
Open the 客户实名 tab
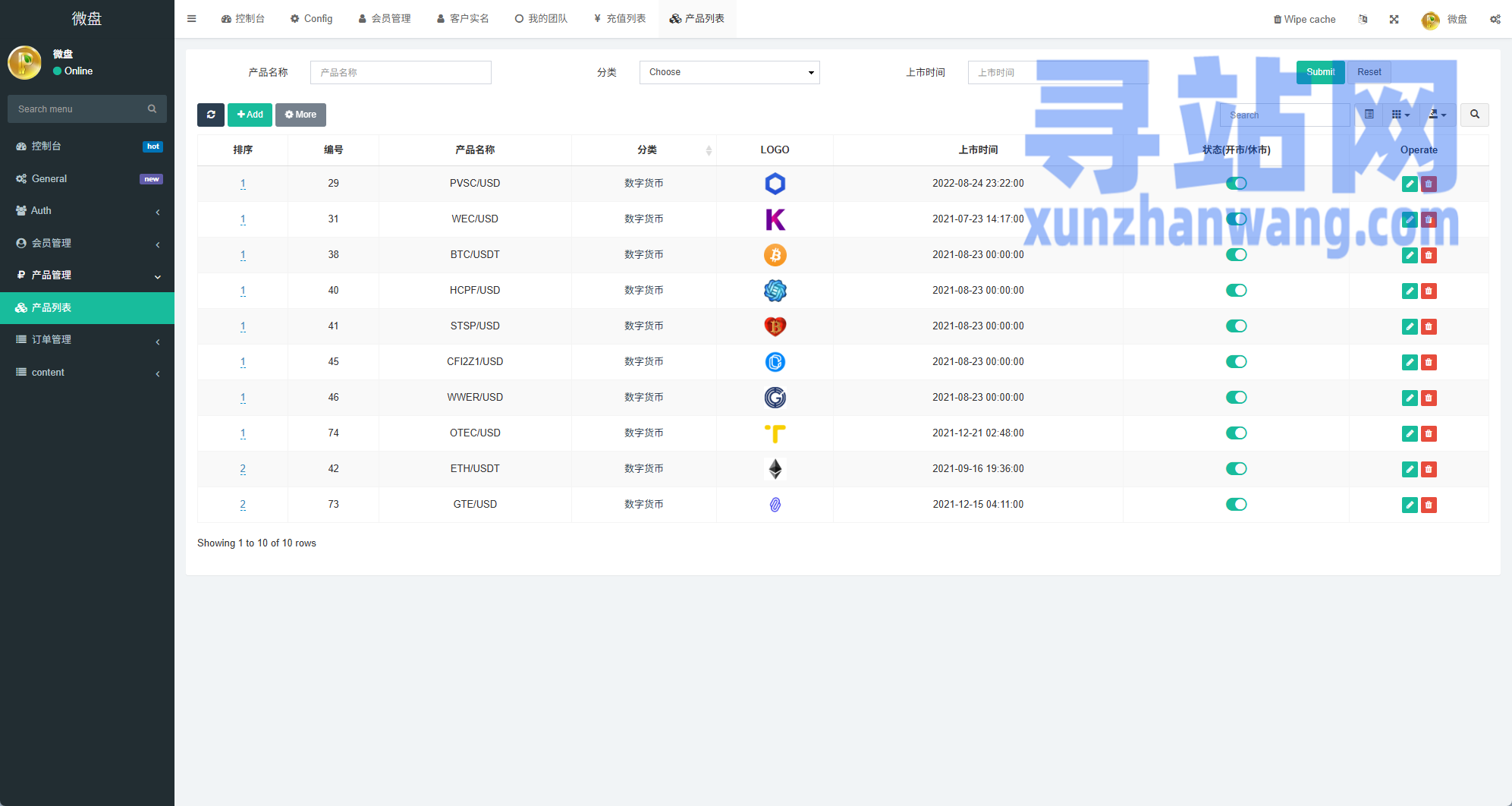(463, 19)
